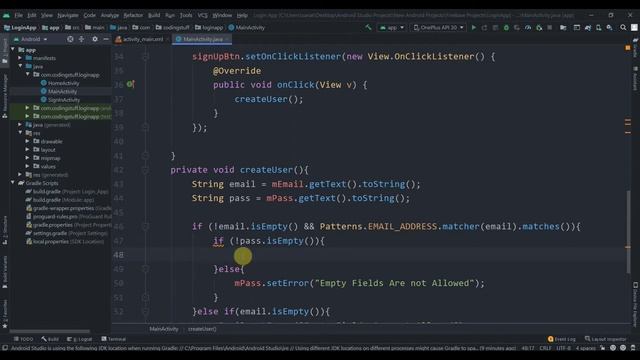
Task: Click the editor vertical scrollbar thumb
Action: coord(628,232)
